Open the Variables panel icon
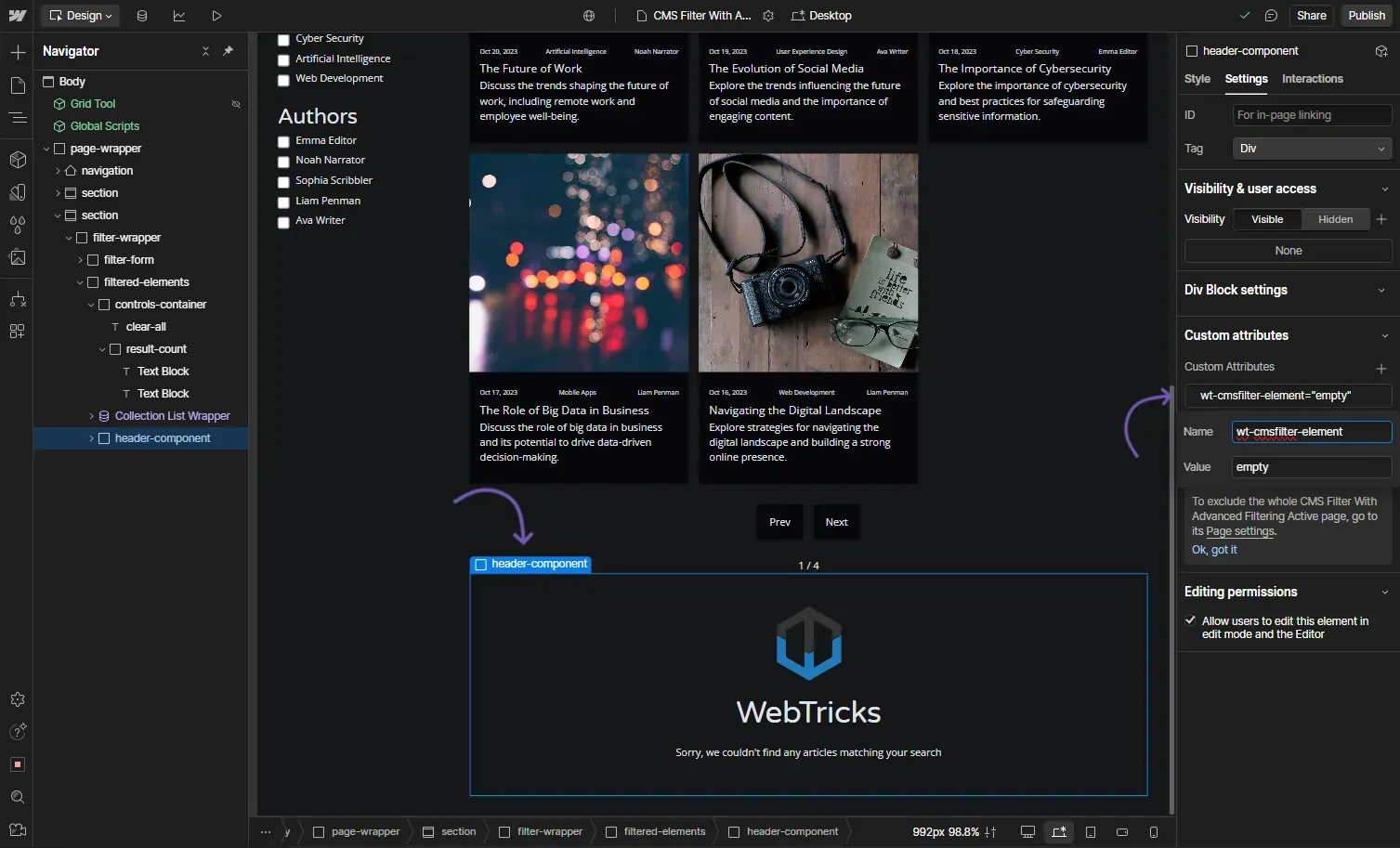 18,192
